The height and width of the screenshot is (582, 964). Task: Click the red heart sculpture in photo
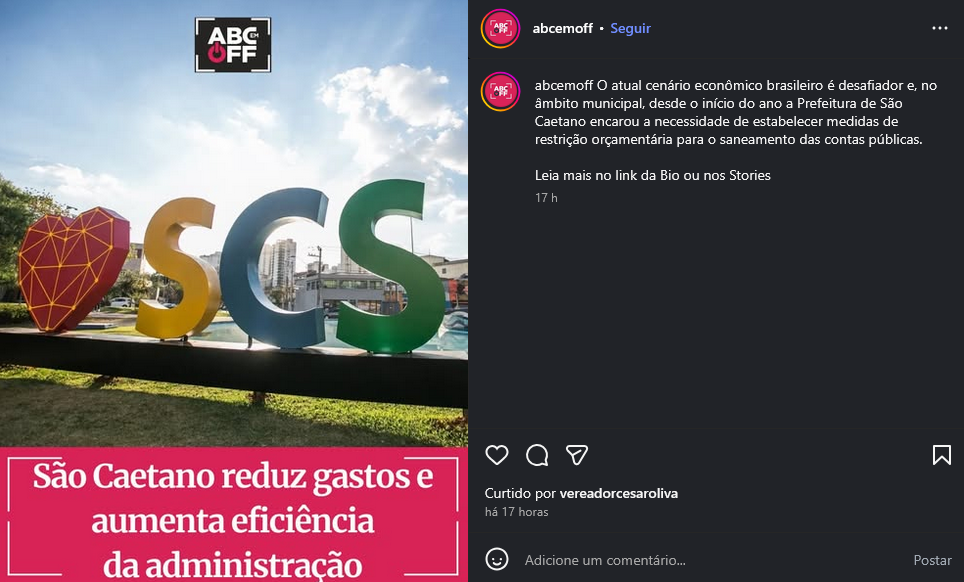(73, 269)
